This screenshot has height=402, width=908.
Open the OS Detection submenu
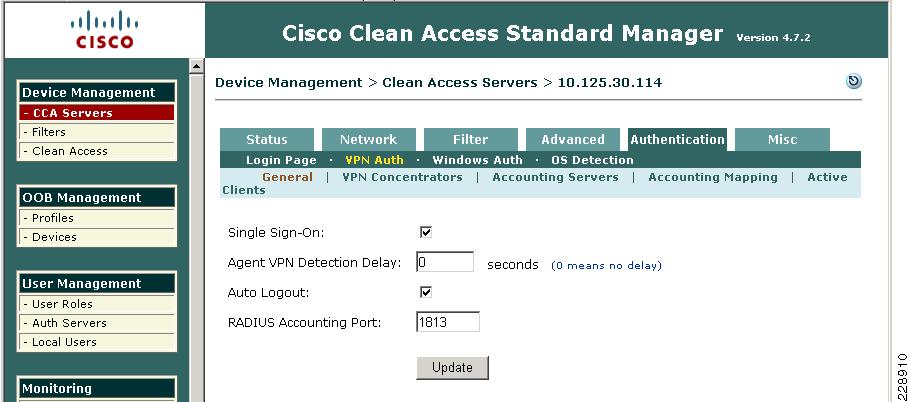pos(592,160)
